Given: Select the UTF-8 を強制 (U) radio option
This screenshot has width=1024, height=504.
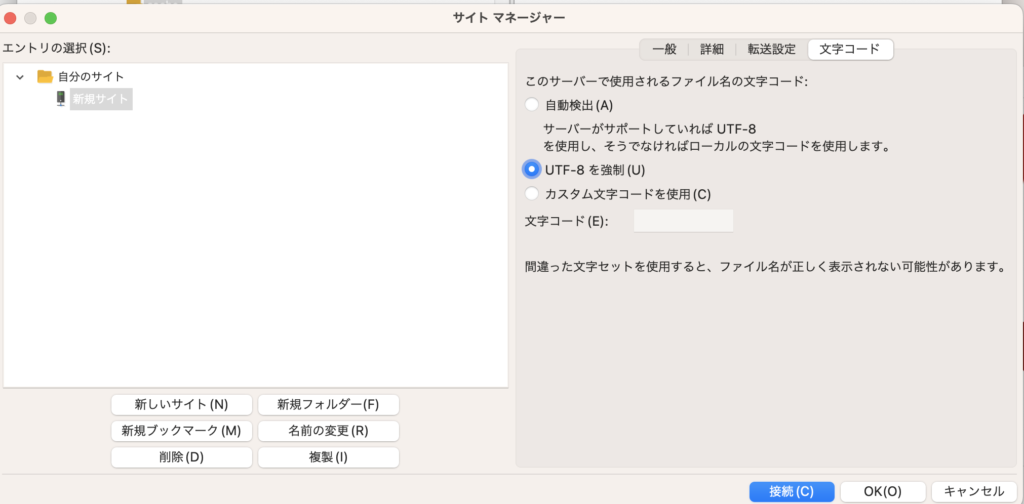Looking at the screenshot, I should pyautogui.click(x=531, y=169).
